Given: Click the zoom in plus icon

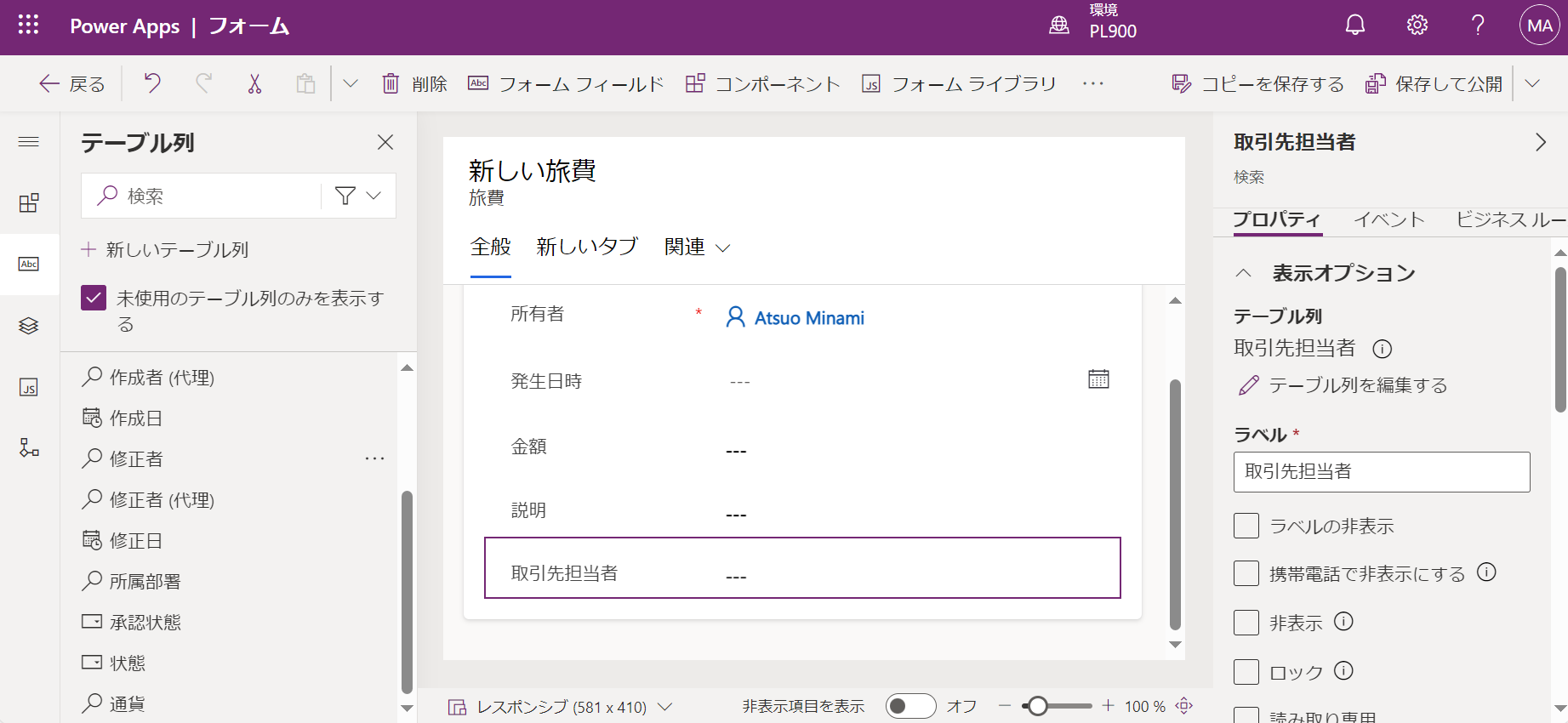Looking at the screenshot, I should click(x=1108, y=706).
